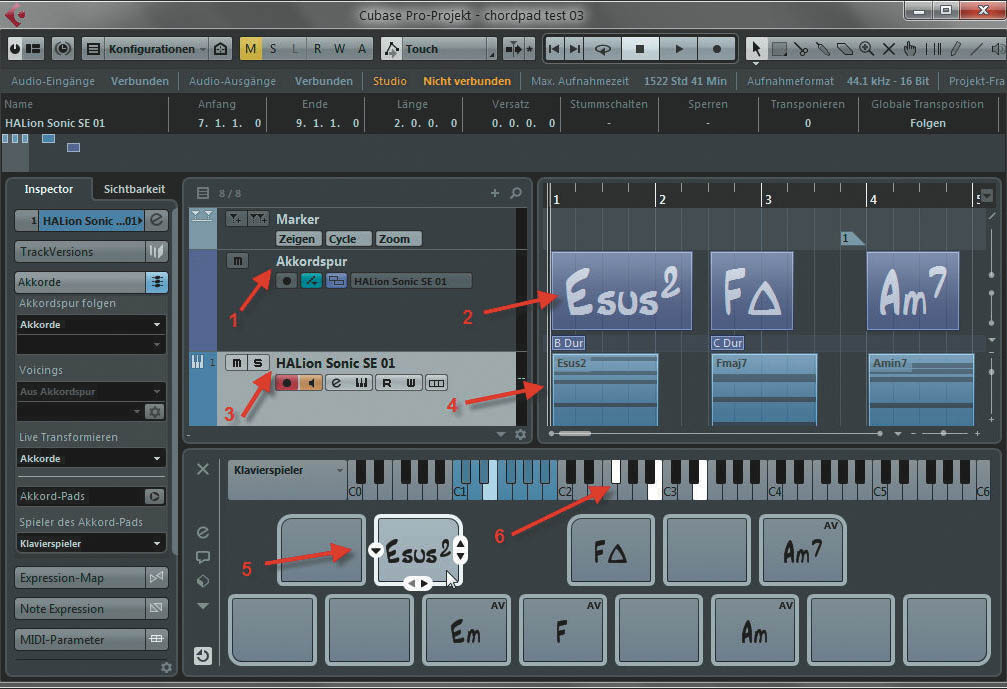The image size is (1007, 689).
Task: Open Live Transformieren Akkorde dropdown
Action: click(x=91, y=458)
